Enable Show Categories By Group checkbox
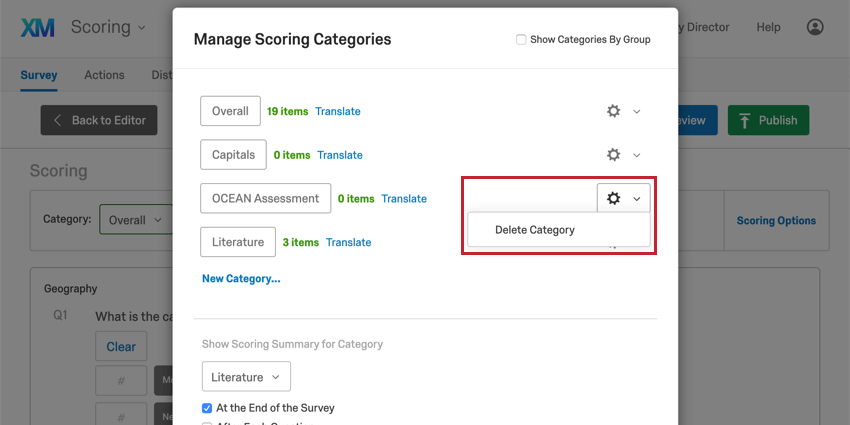850x425 pixels. pos(521,40)
